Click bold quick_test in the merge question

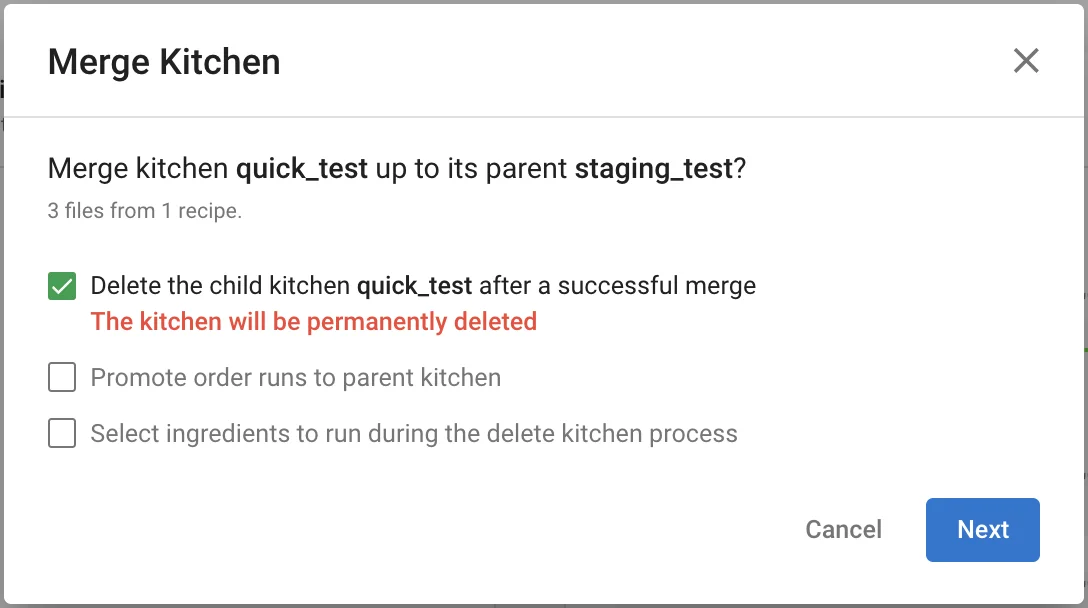point(302,169)
